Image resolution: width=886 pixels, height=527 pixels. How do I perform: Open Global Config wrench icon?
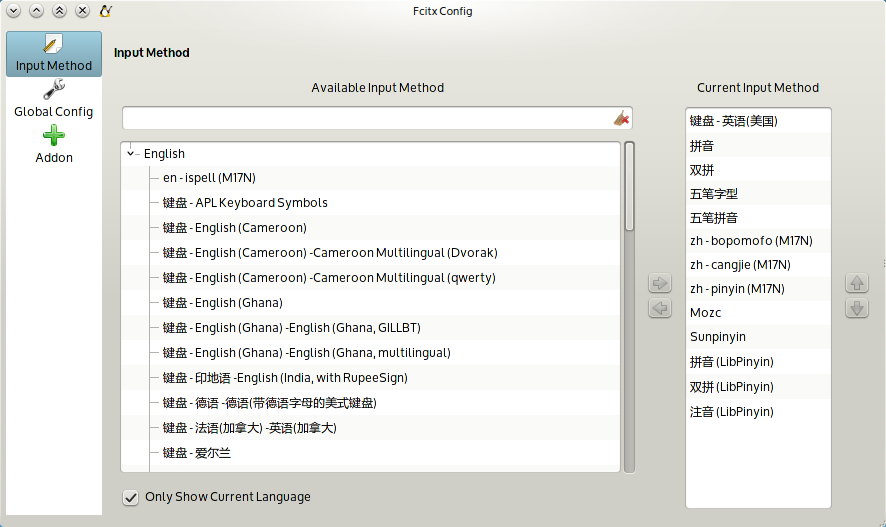pos(54,89)
